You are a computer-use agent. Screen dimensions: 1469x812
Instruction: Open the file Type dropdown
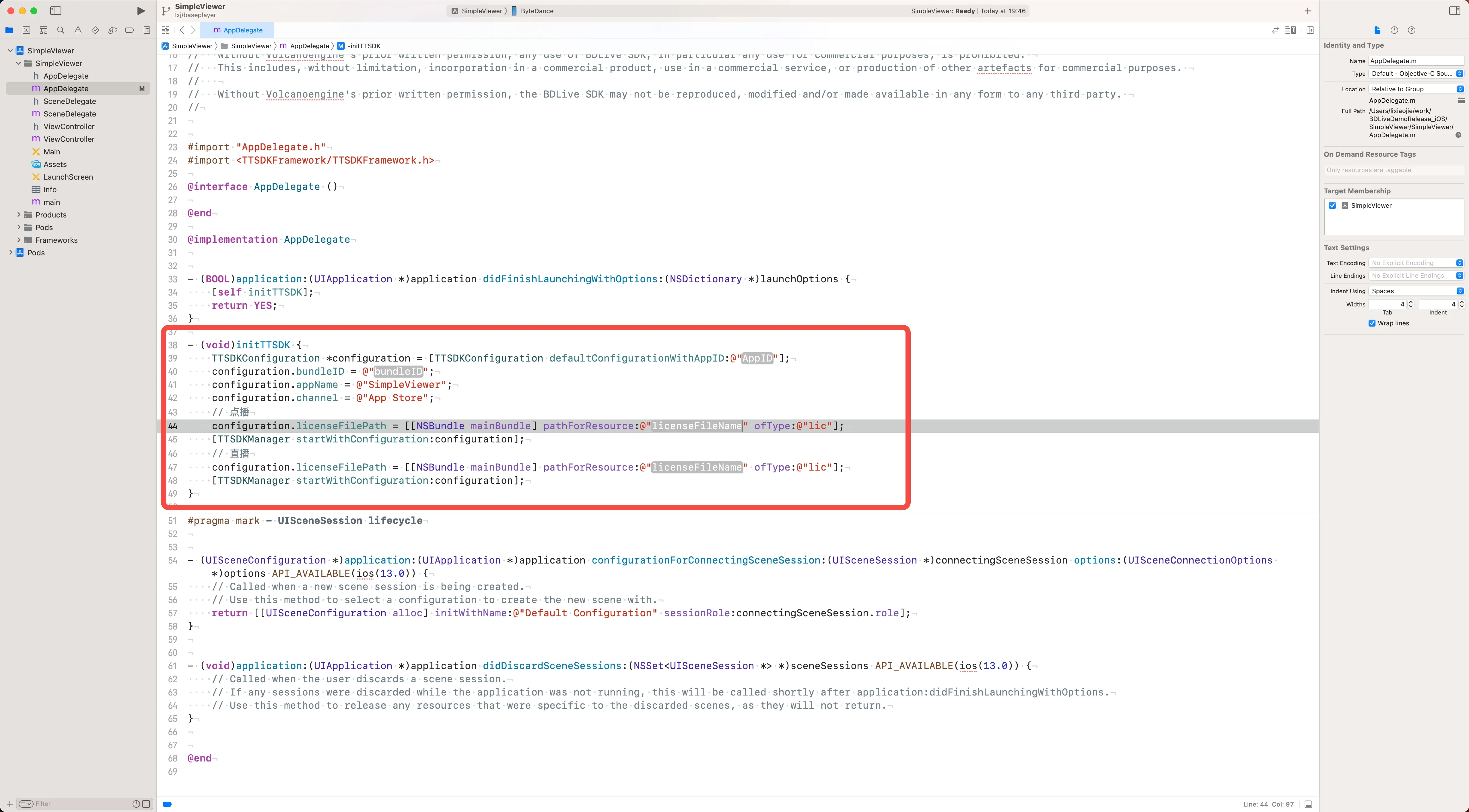click(x=1416, y=73)
